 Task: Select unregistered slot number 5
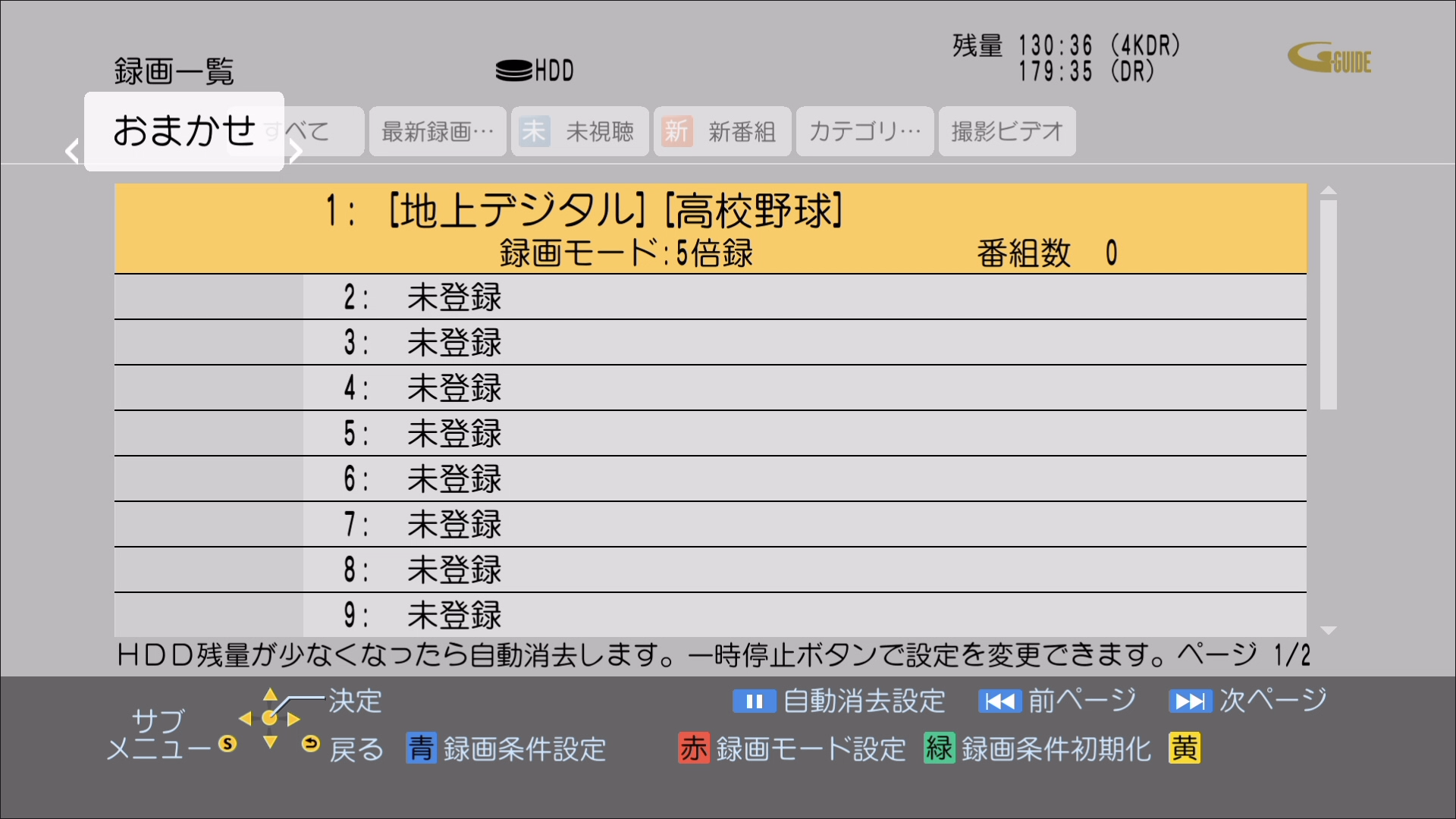(710, 434)
